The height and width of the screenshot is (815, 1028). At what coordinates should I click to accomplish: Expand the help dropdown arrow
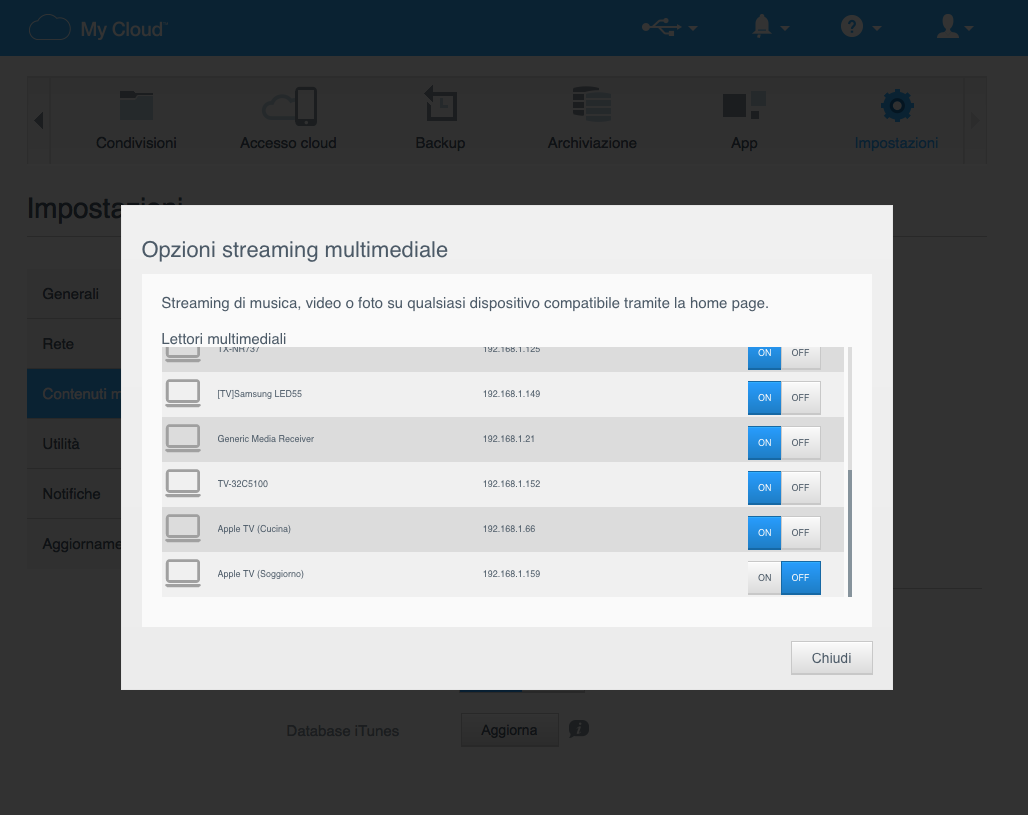click(877, 28)
